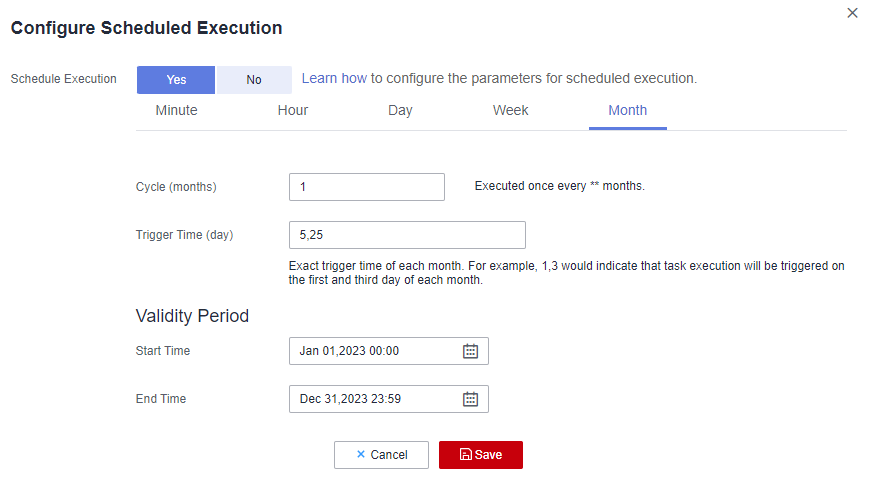Focus the Trigger Time (day) field
872x500 pixels.
point(406,235)
